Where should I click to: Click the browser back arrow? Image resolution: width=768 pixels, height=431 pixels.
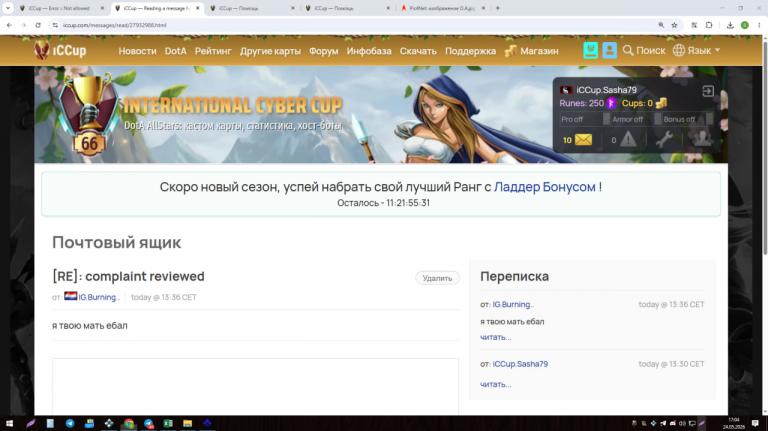pyautogui.click(x=9, y=25)
